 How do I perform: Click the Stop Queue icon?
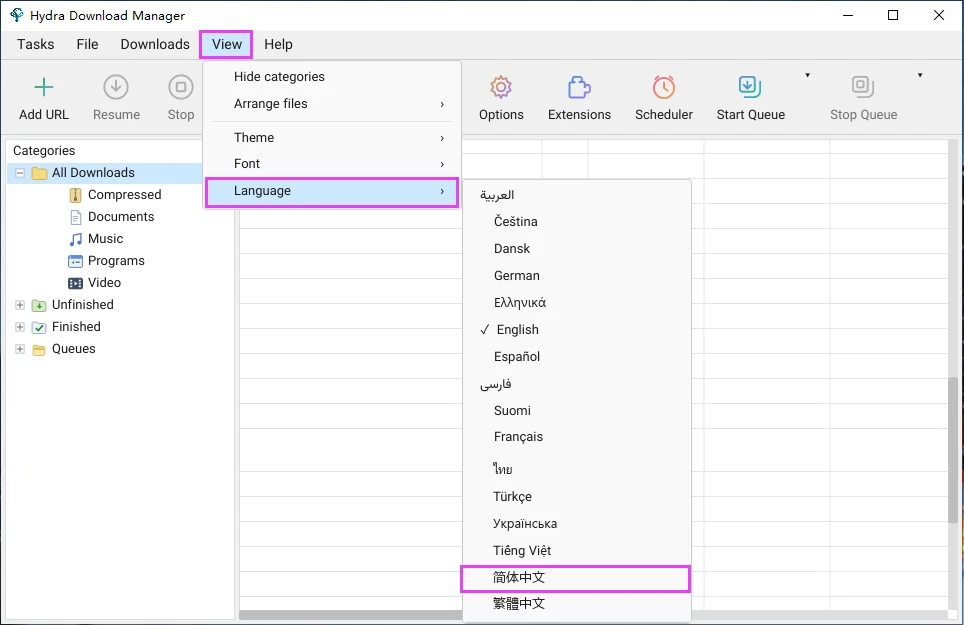863,87
